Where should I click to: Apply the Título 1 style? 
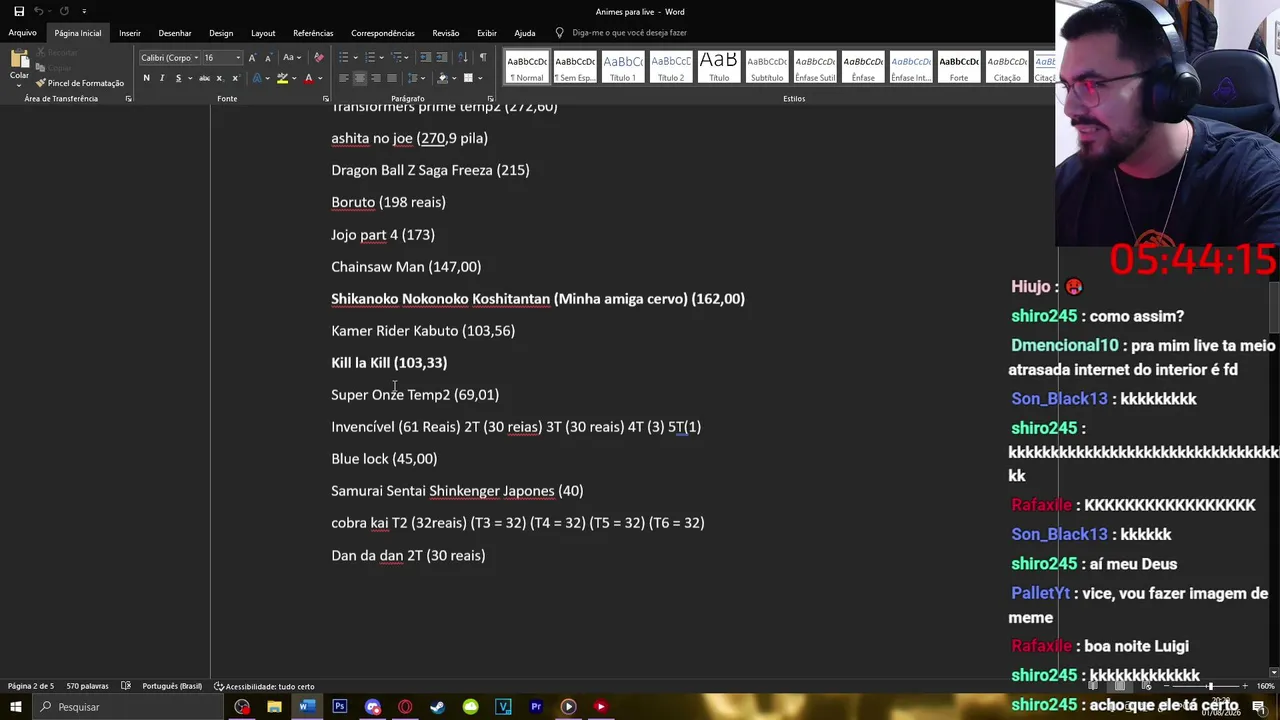pos(623,67)
